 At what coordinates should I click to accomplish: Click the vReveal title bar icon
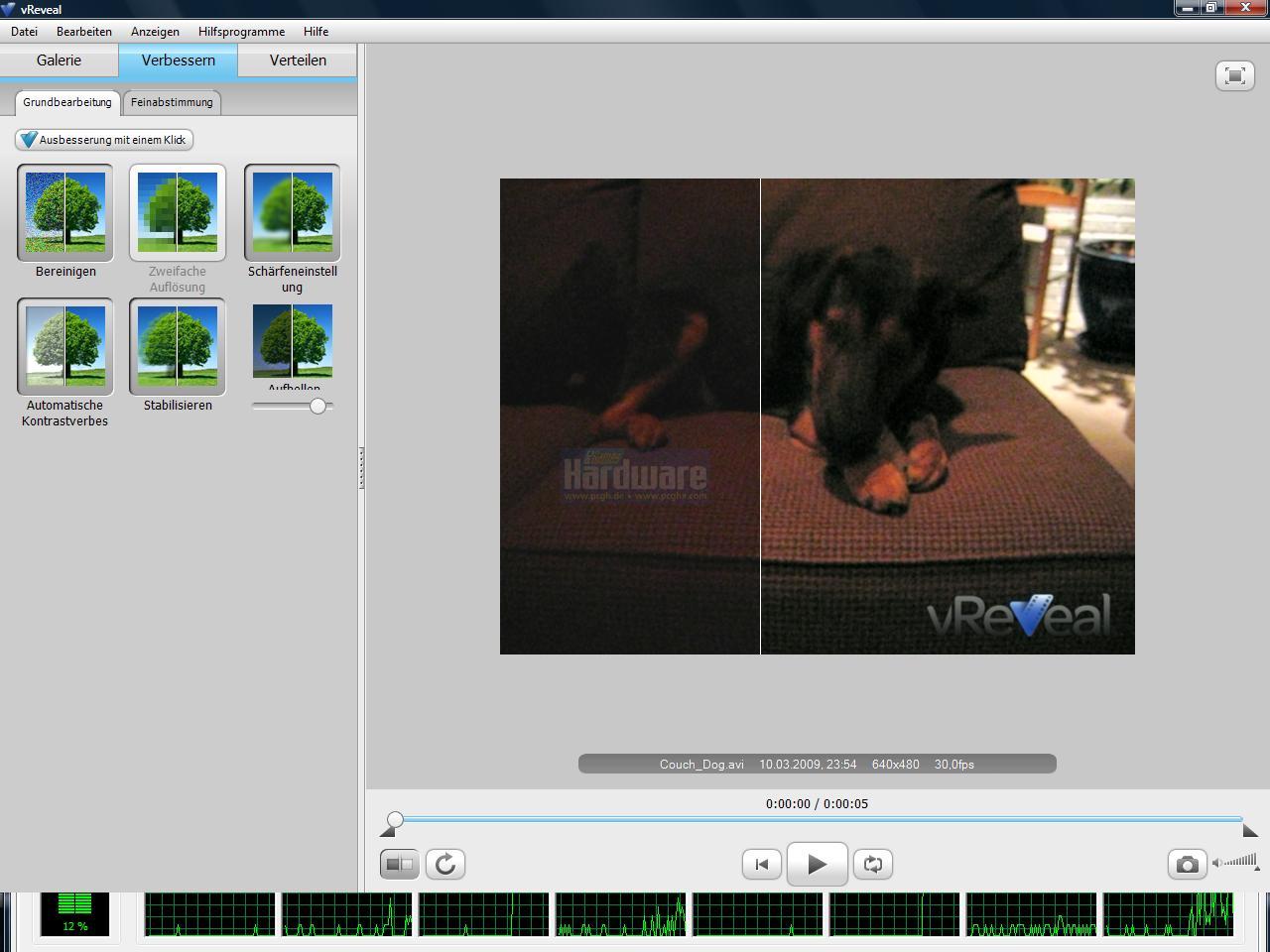point(9,9)
